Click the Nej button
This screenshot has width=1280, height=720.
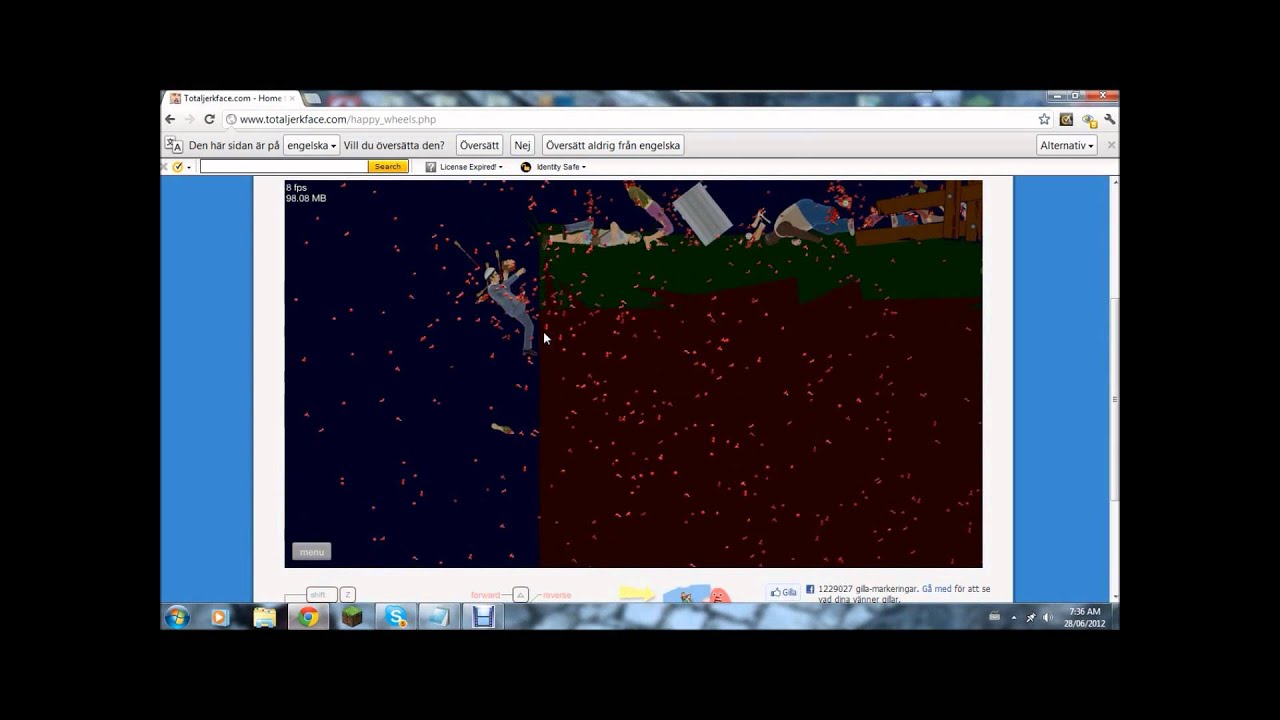pyautogui.click(x=522, y=145)
